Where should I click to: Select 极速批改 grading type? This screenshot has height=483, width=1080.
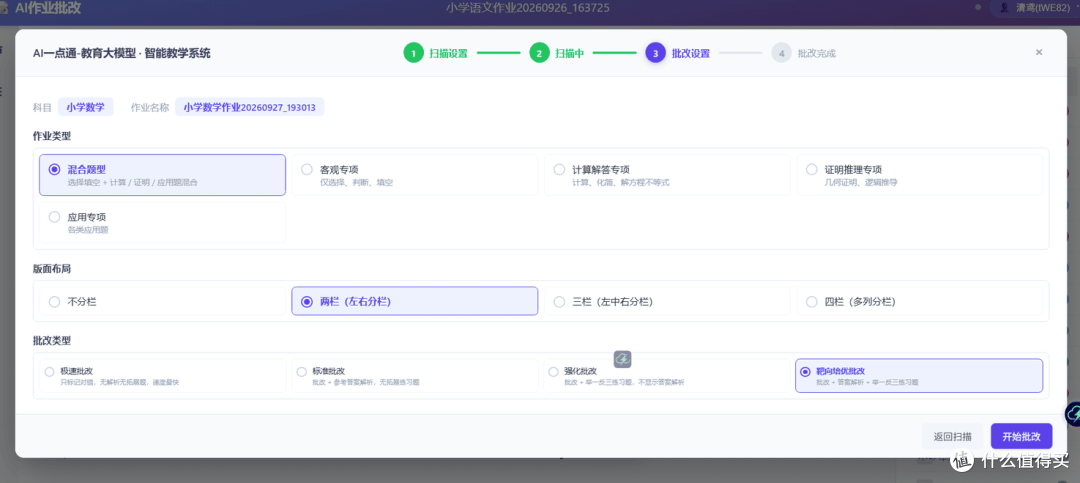(x=162, y=376)
